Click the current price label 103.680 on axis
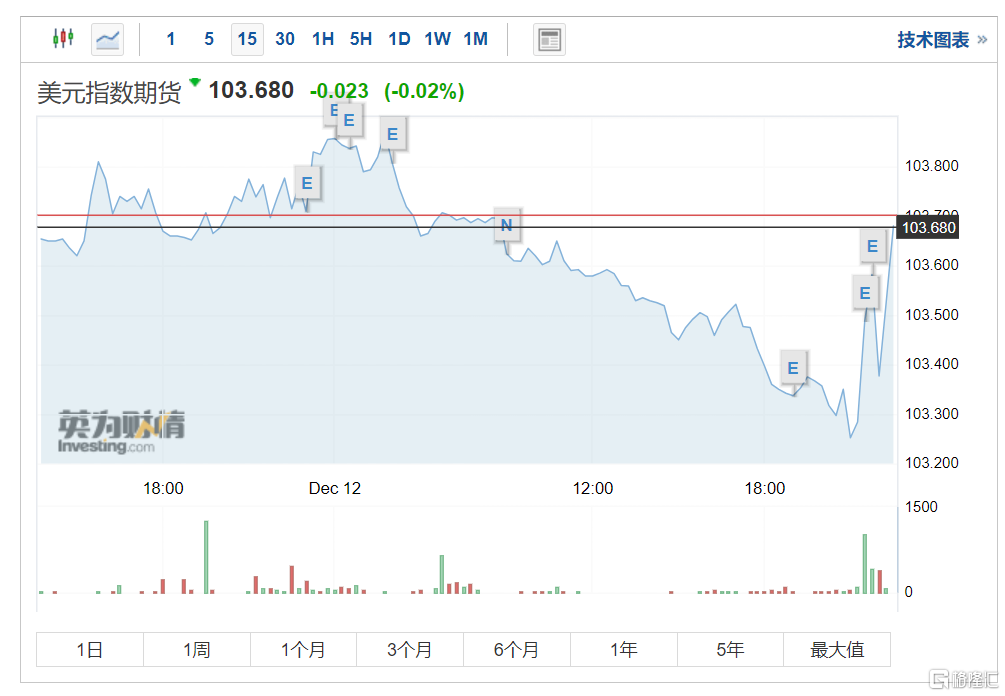Image resolution: width=1005 pixels, height=696 pixels. pos(929,228)
